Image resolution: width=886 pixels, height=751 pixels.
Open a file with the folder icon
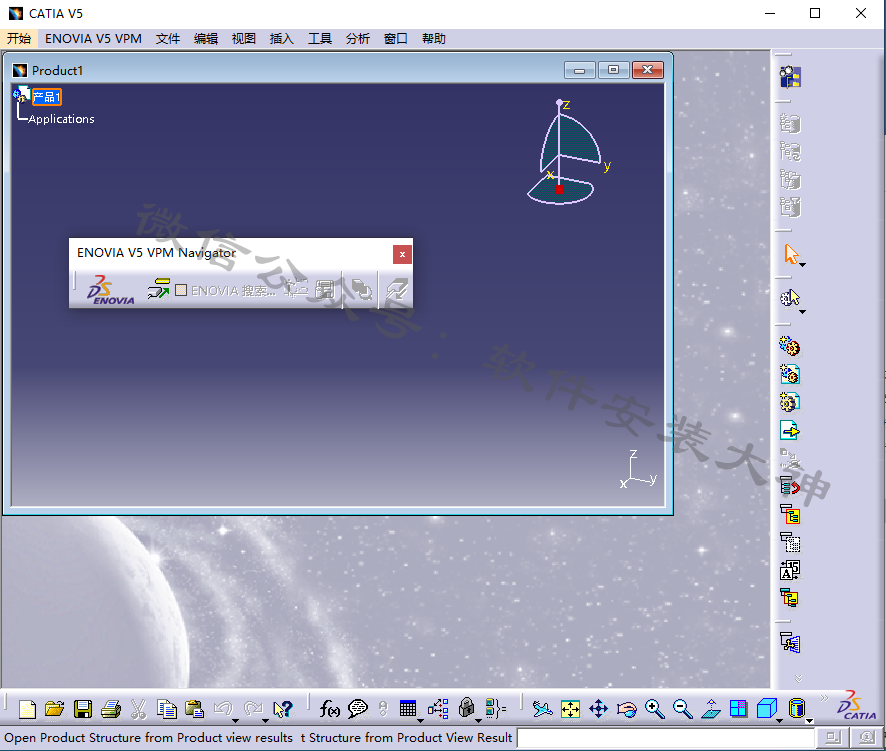click(55, 709)
